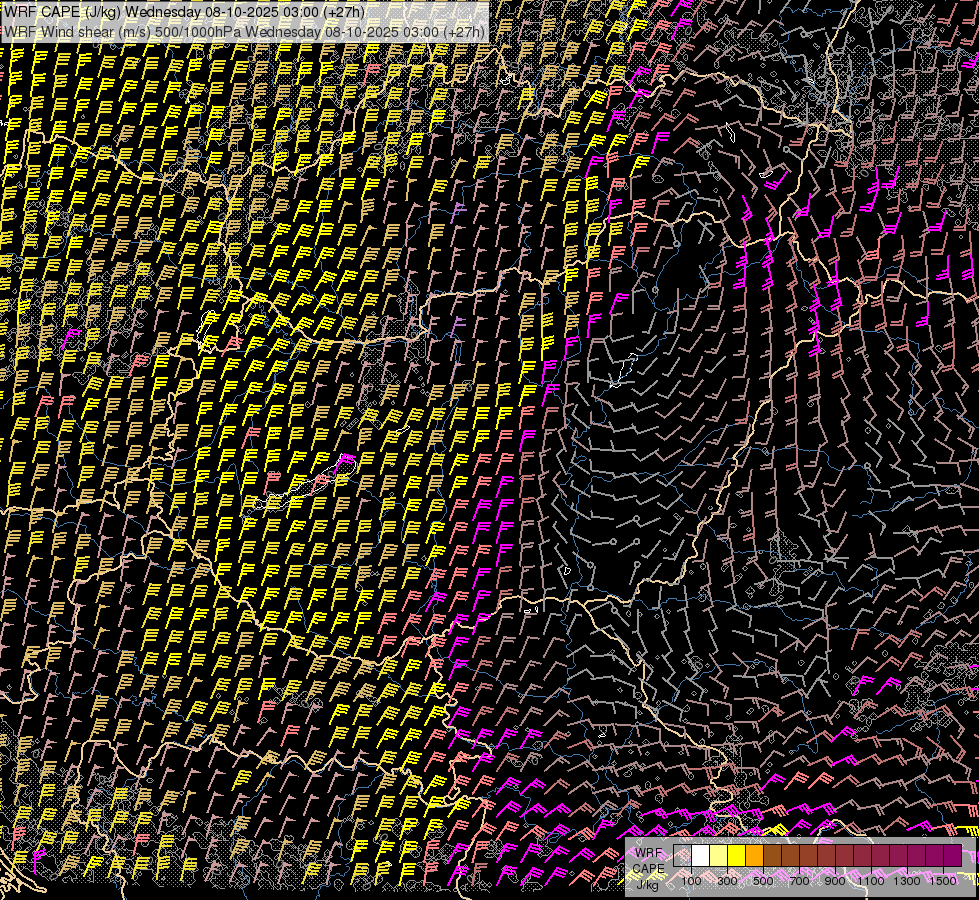Click the (+27h) offset in the wind shear title
Screen dimensions: 979x900
coord(464,31)
